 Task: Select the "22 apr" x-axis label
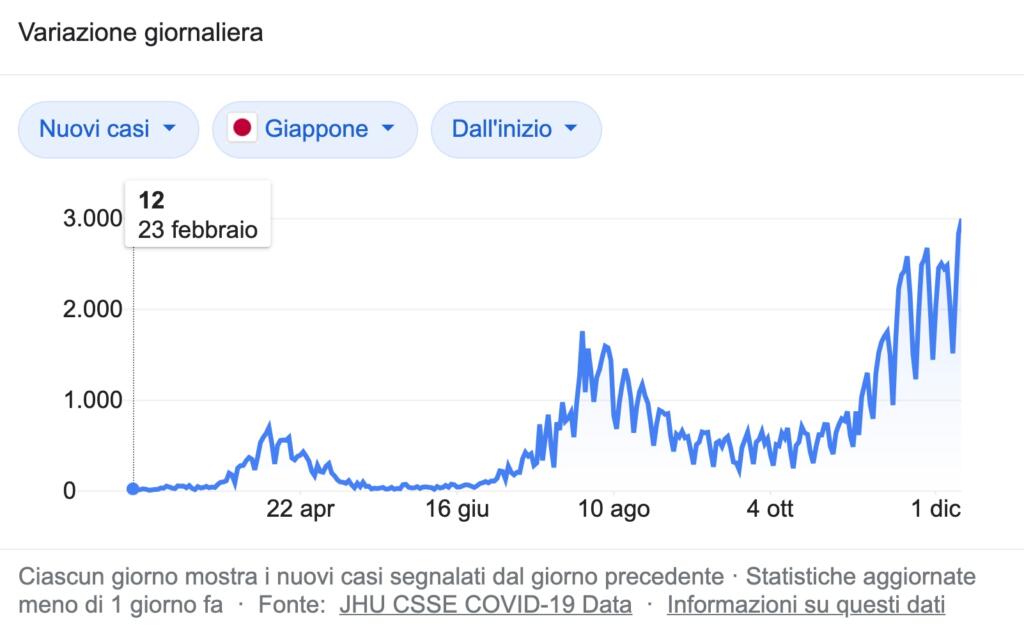[299, 510]
